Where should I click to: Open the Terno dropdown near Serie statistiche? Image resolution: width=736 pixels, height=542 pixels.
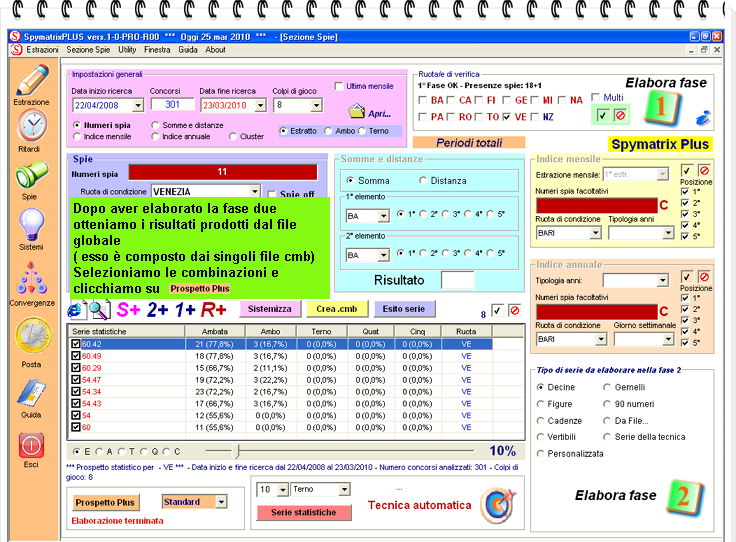(x=344, y=489)
